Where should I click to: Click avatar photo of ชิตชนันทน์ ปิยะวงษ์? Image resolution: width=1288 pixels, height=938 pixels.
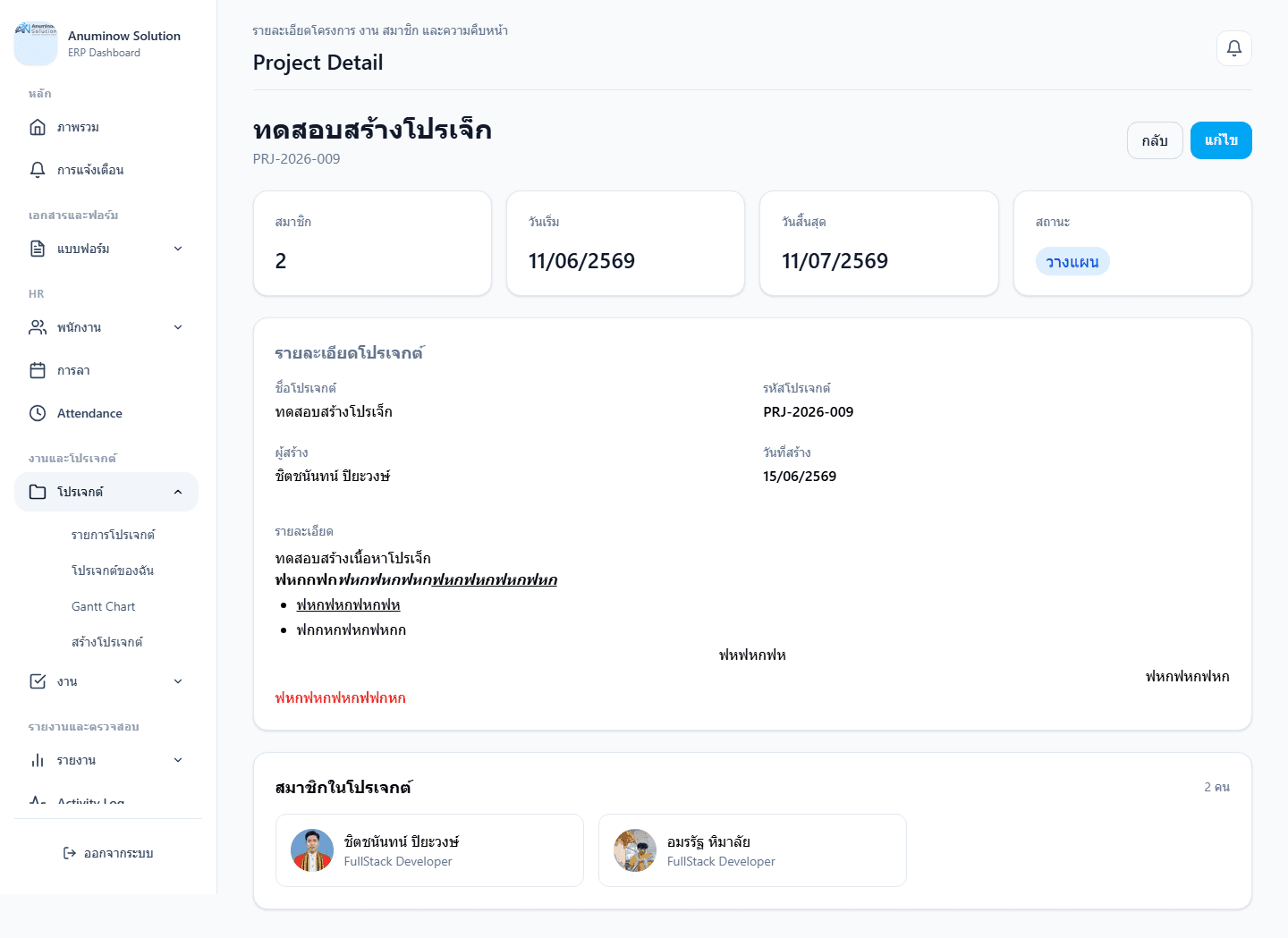click(x=312, y=850)
